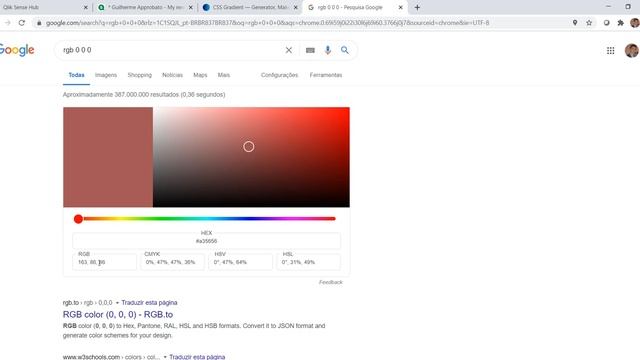The image size is (640, 360).
Task: Click the selected color preview swatch
Action: point(108,157)
